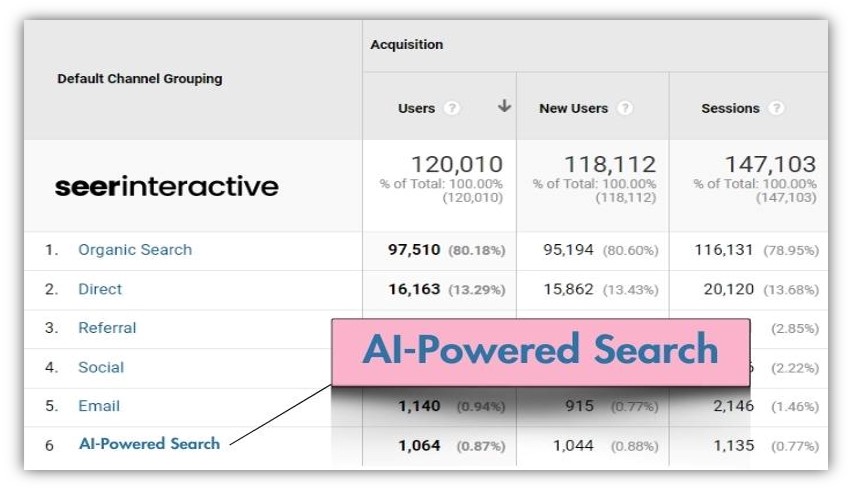
Task: Open the AI-Powered Search channel link
Action: tap(149, 444)
